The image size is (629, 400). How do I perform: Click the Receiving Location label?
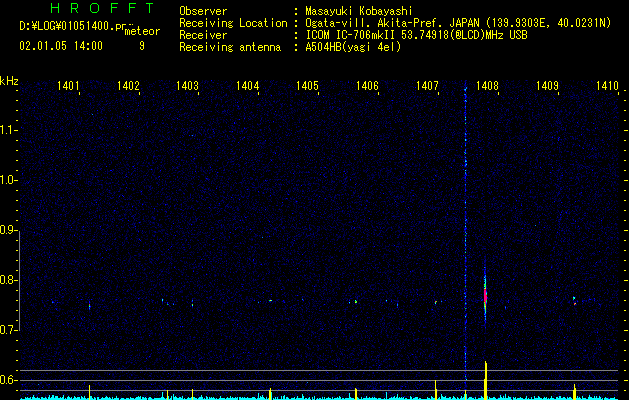[x=233, y=23]
